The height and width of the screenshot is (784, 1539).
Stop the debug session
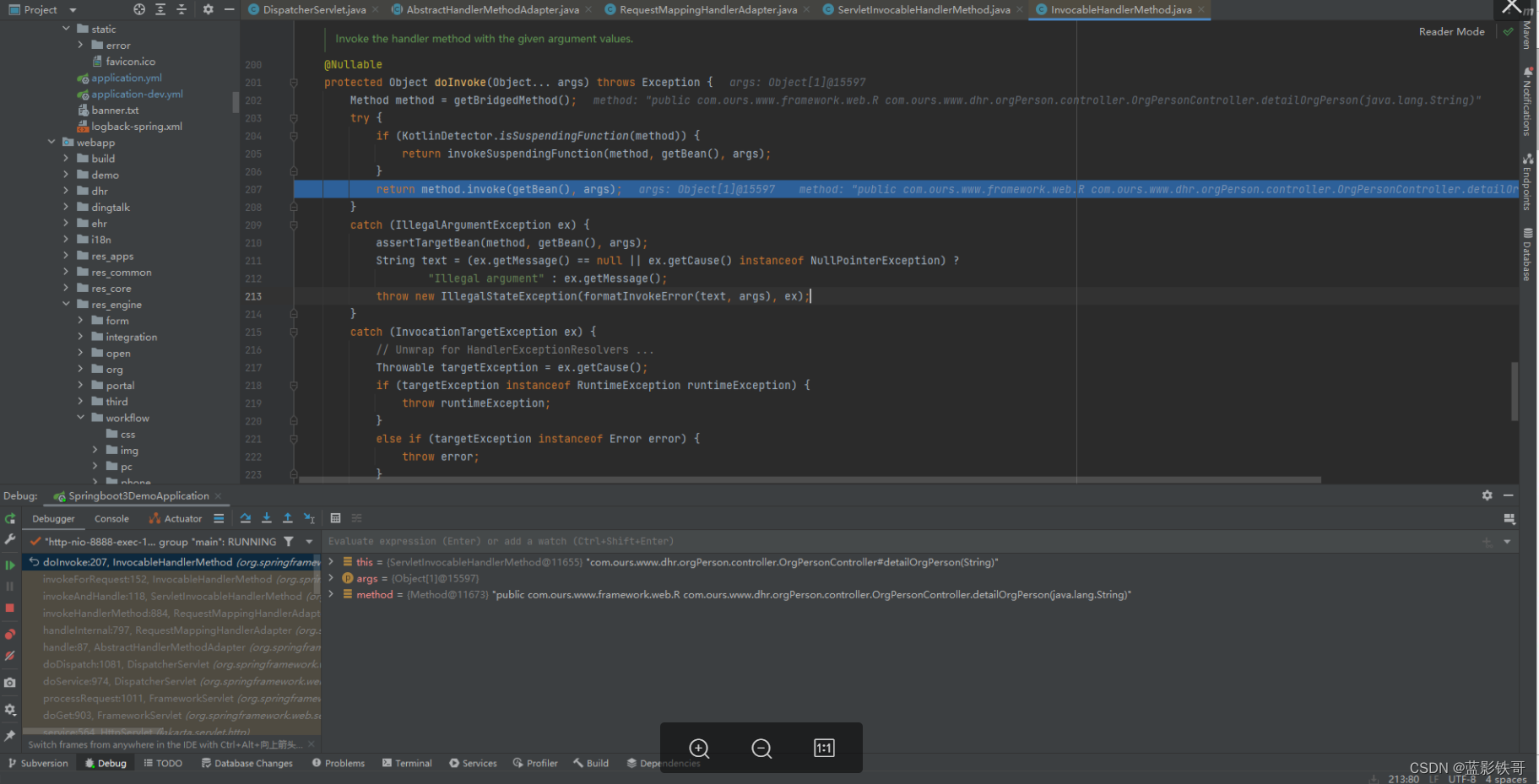pos(10,608)
